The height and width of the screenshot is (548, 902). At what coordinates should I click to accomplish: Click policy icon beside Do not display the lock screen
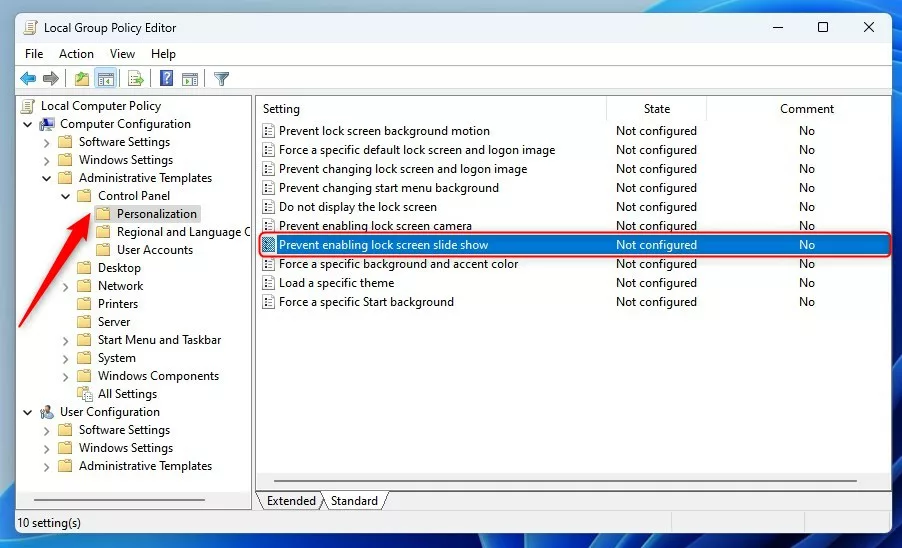(268, 206)
